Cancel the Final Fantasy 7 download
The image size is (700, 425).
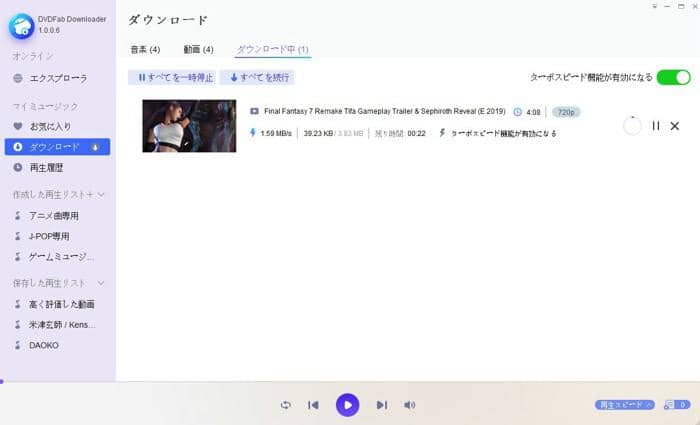click(x=675, y=126)
